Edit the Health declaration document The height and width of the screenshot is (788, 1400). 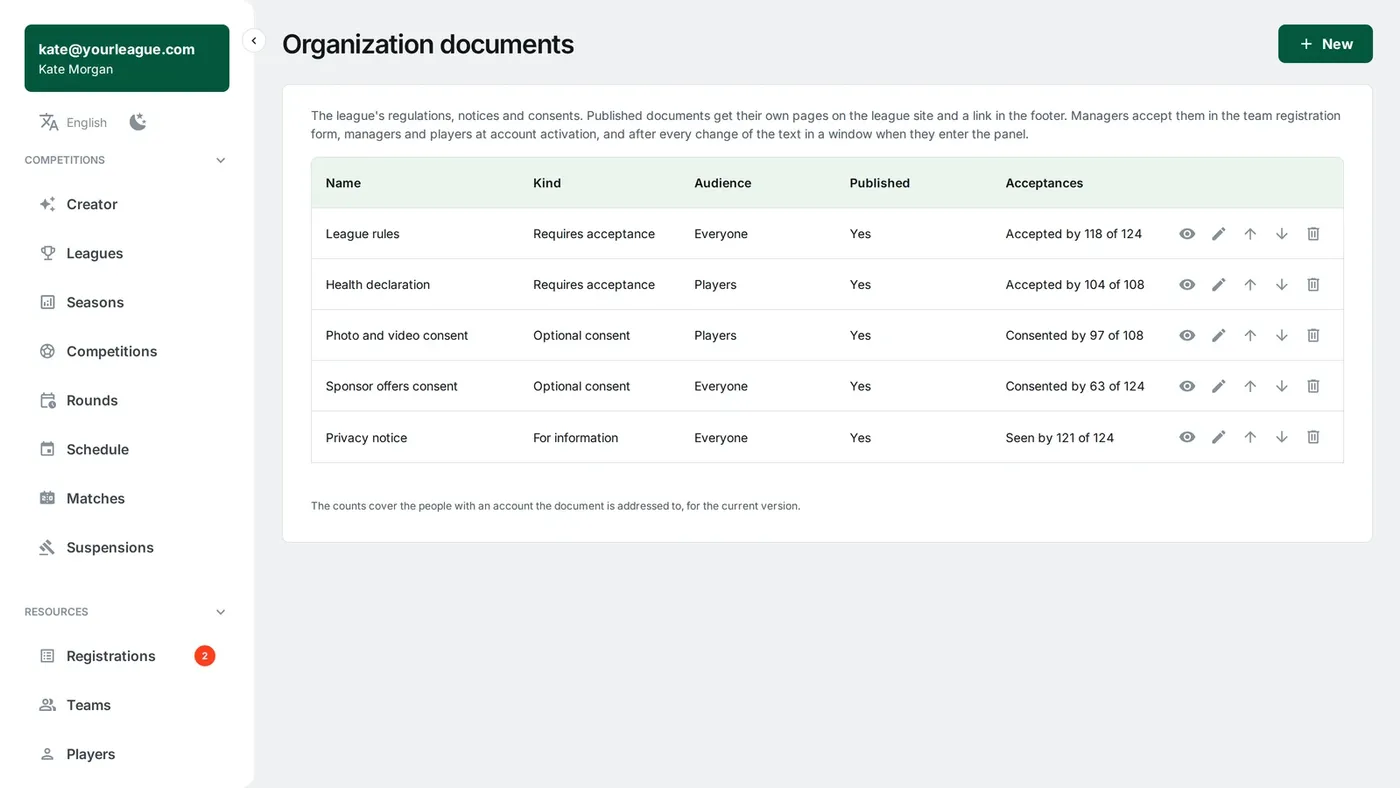pos(1218,285)
